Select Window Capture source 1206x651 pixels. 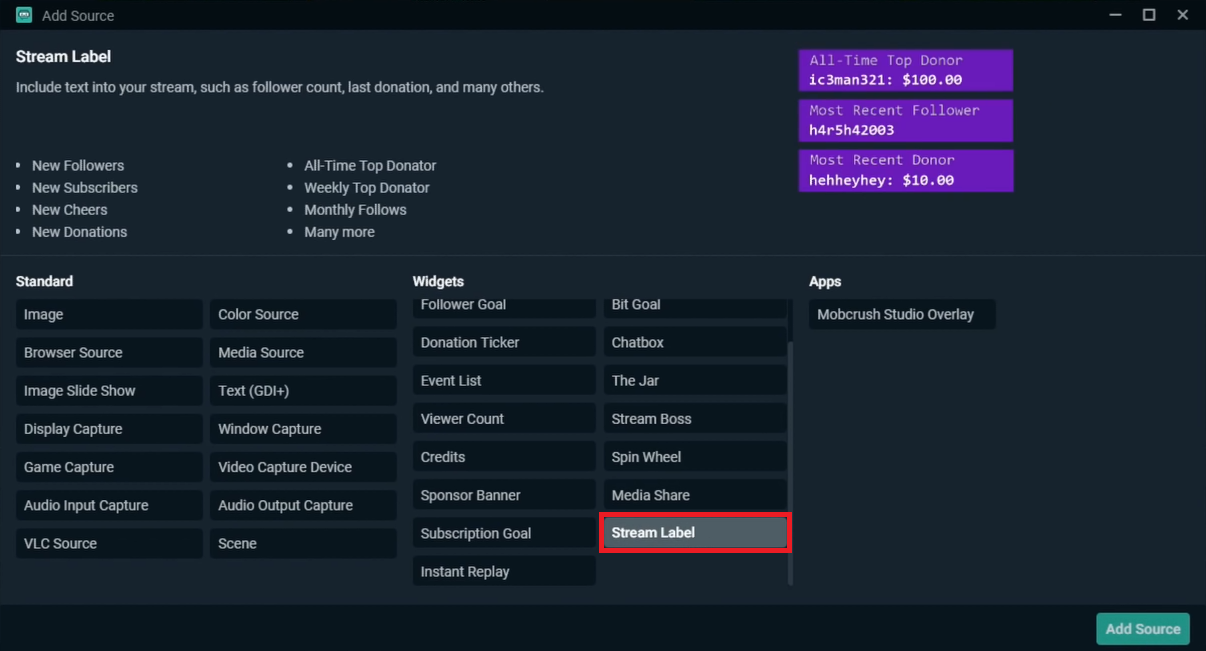(303, 428)
